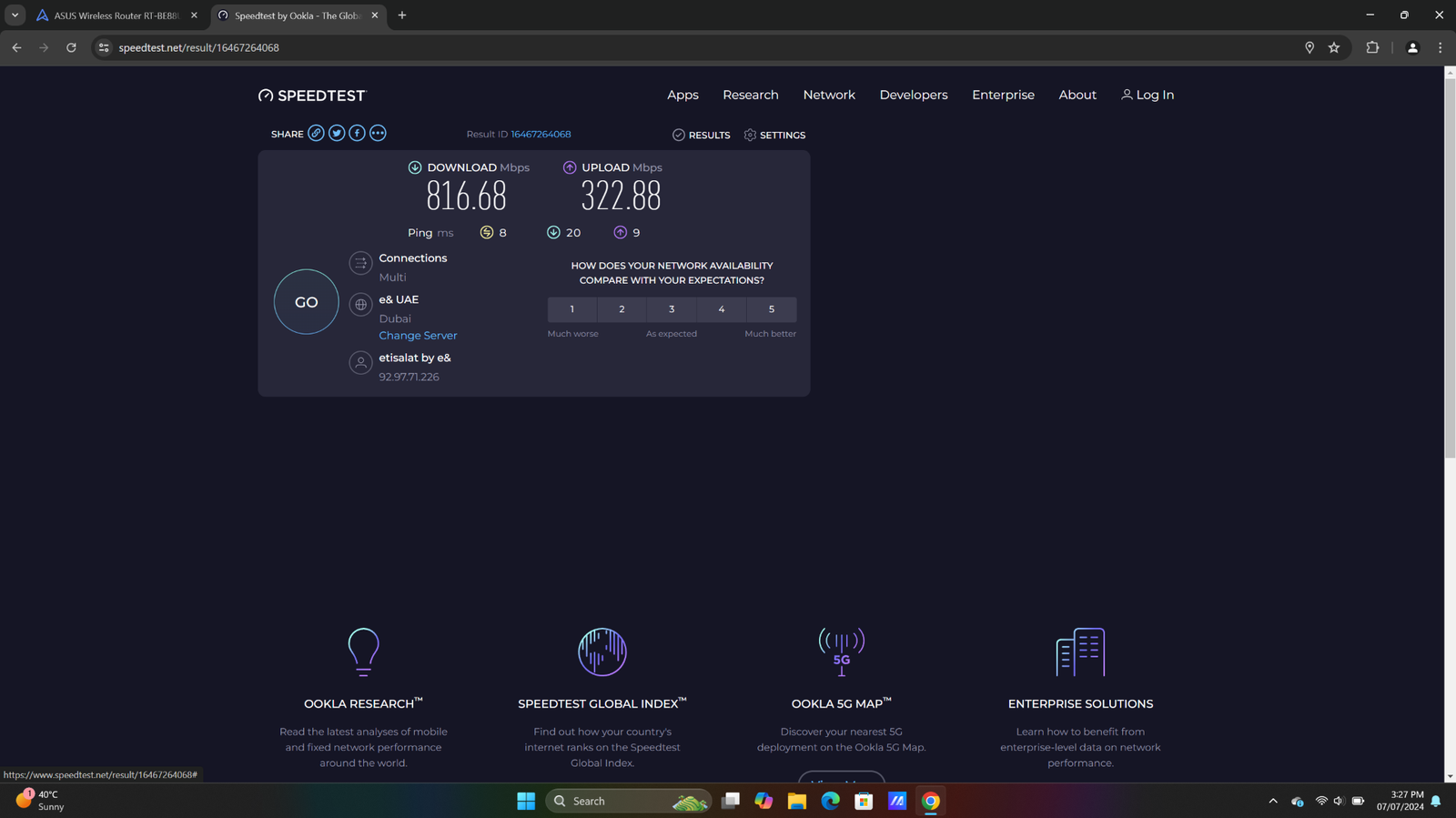Open the Ookla 5G Map icon
This screenshot has width=1456, height=818.
[x=841, y=651]
